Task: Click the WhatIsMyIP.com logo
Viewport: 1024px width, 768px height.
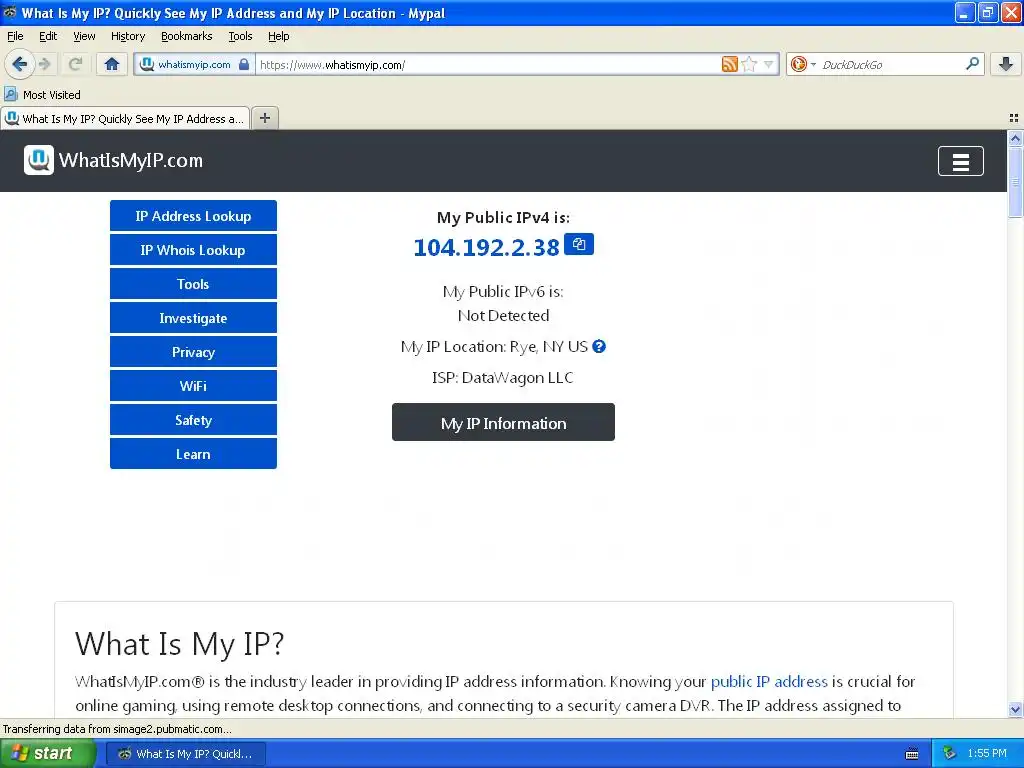Action: tap(114, 160)
